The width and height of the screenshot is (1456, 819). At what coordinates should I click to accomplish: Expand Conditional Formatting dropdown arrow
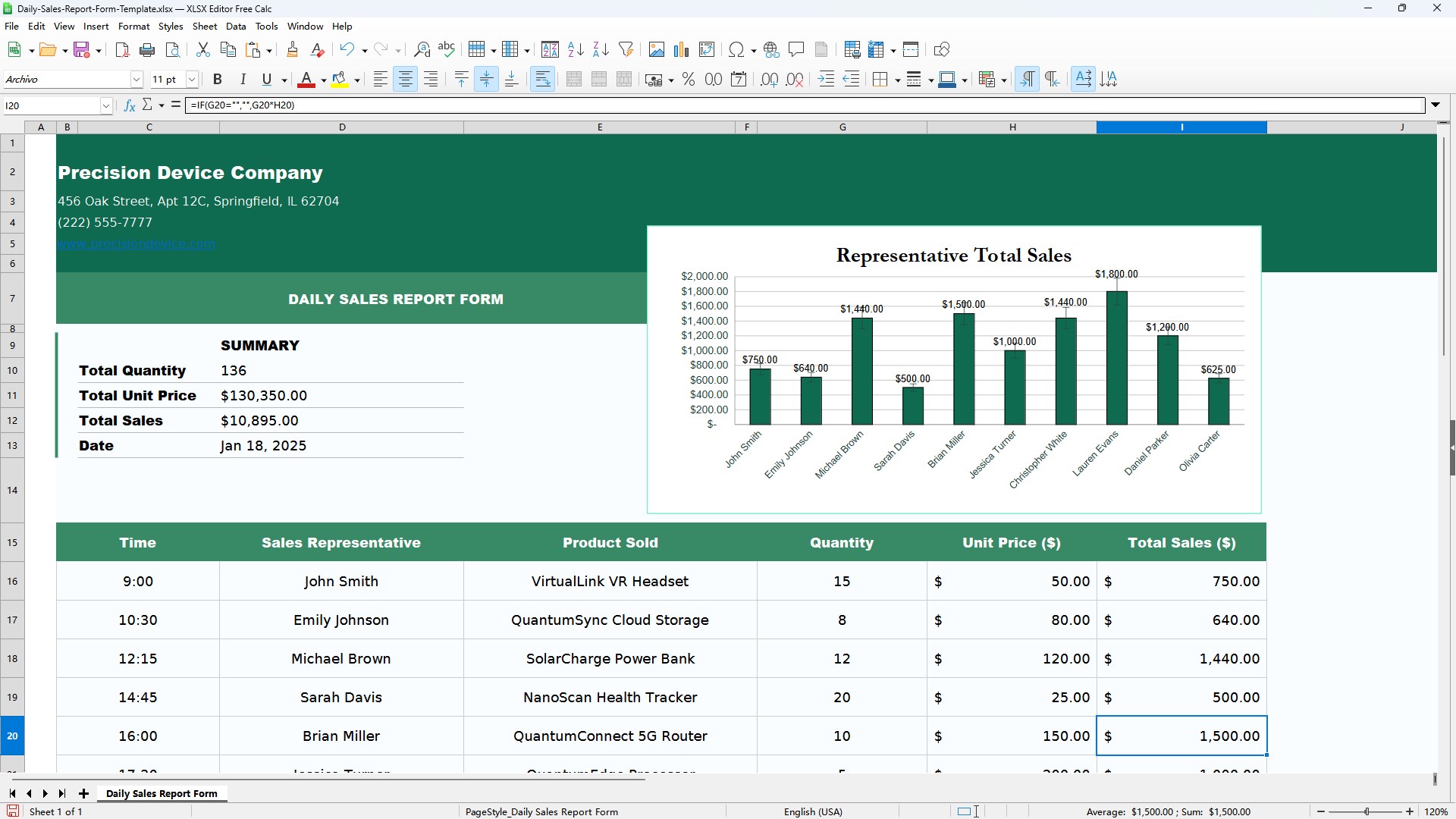(1004, 80)
